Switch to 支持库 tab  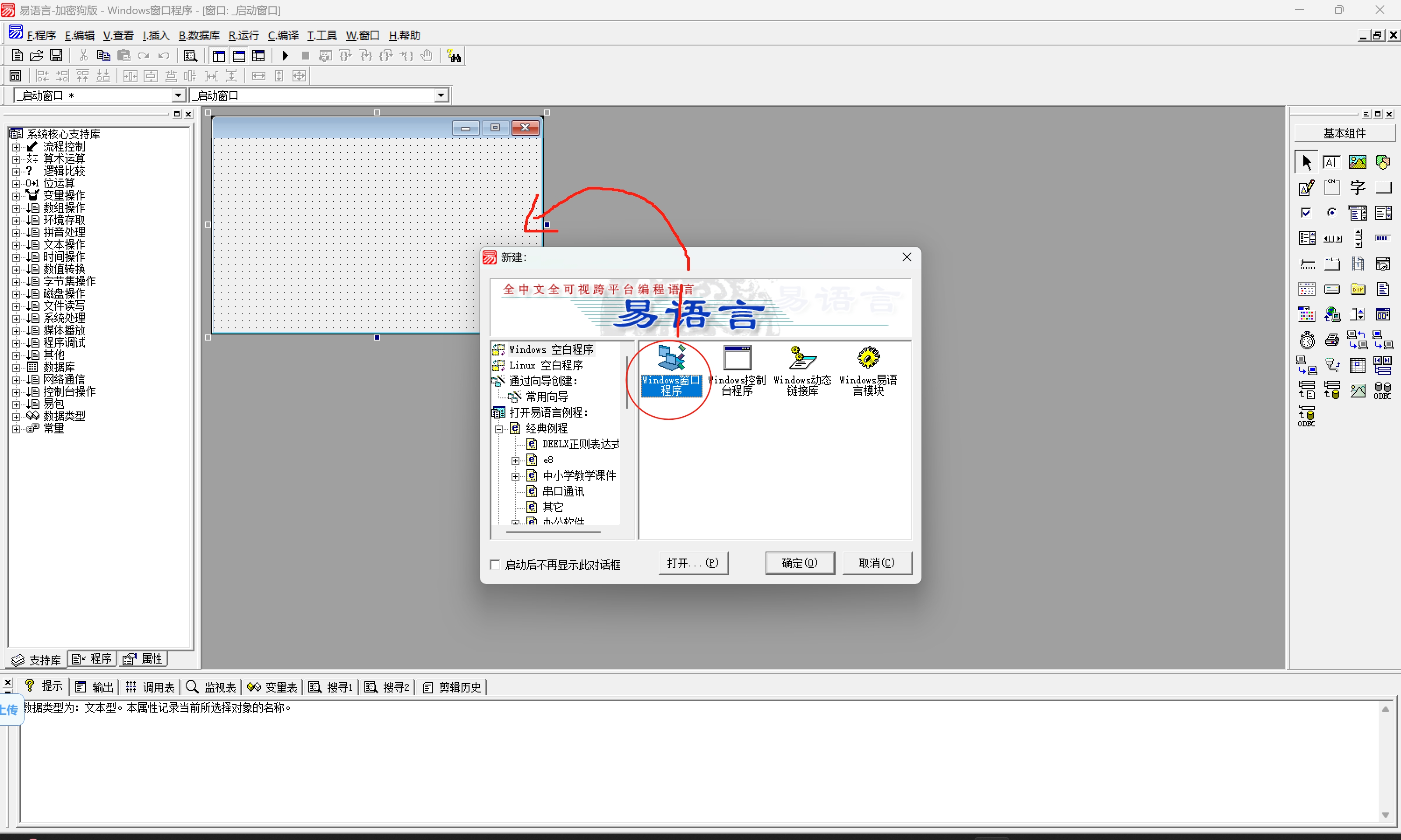36,660
